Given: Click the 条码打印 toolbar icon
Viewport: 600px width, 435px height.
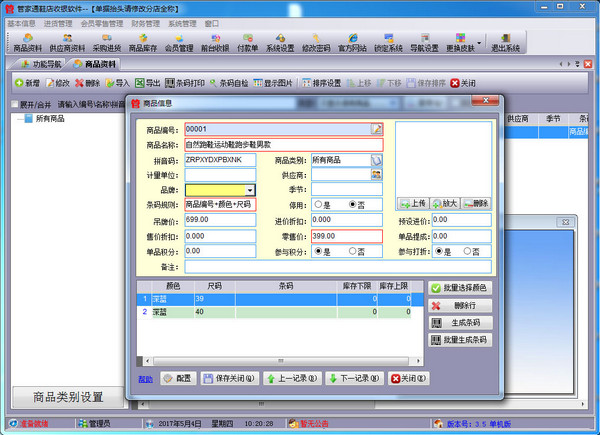Looking at the screenshot, I should point(185,83).
